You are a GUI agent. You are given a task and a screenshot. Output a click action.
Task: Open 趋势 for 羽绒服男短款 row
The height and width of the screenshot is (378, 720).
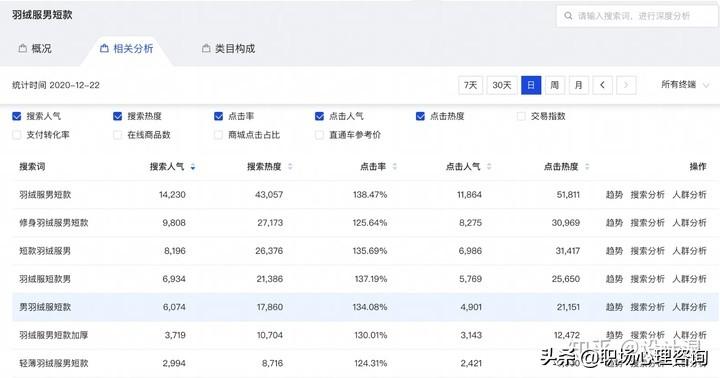pyautogui.click(x=614, y=195)
